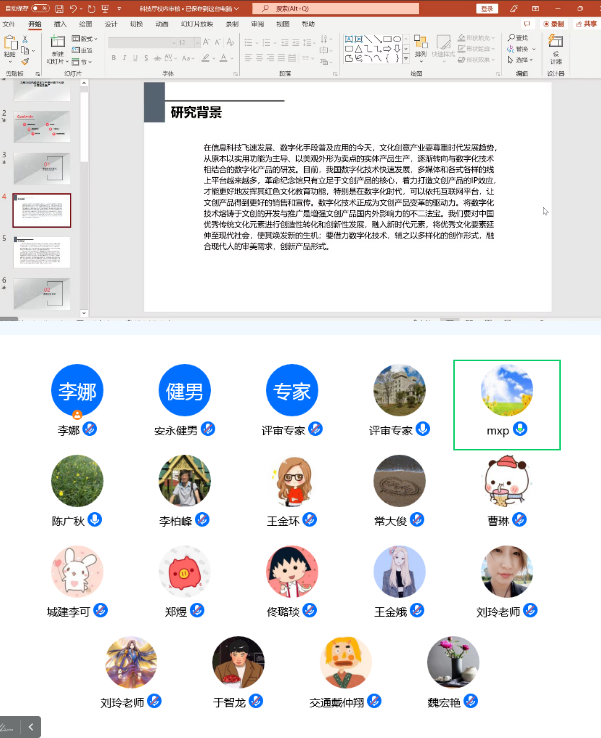601x738 pixels.
Task: Open the 插入 ribbon tab
Action: pos(61,22)
